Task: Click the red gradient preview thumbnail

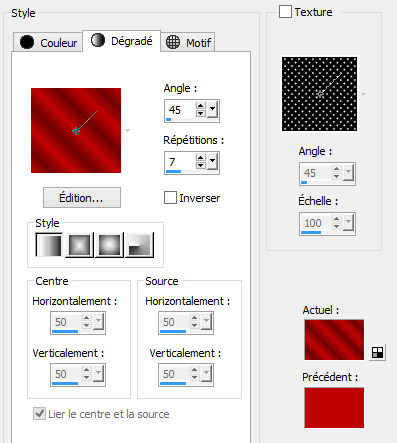Action: (76, 130)
